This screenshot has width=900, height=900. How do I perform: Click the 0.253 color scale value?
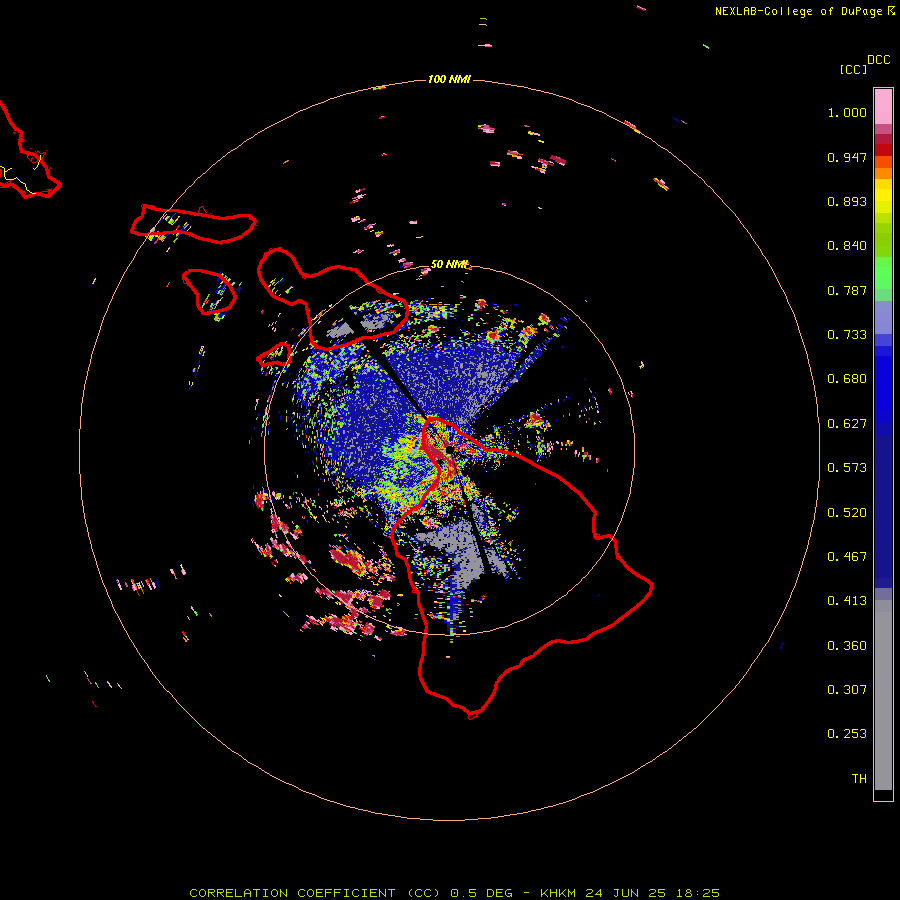click(847, 734)
